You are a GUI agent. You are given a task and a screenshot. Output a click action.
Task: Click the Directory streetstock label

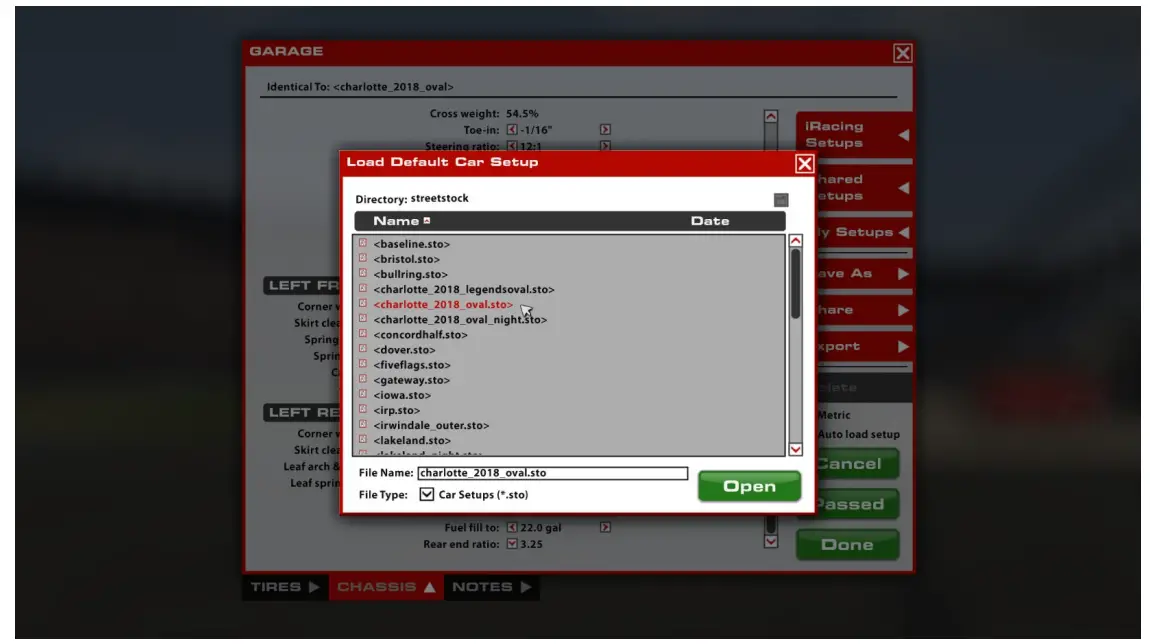pyautogui.click(x=411, y=199)
